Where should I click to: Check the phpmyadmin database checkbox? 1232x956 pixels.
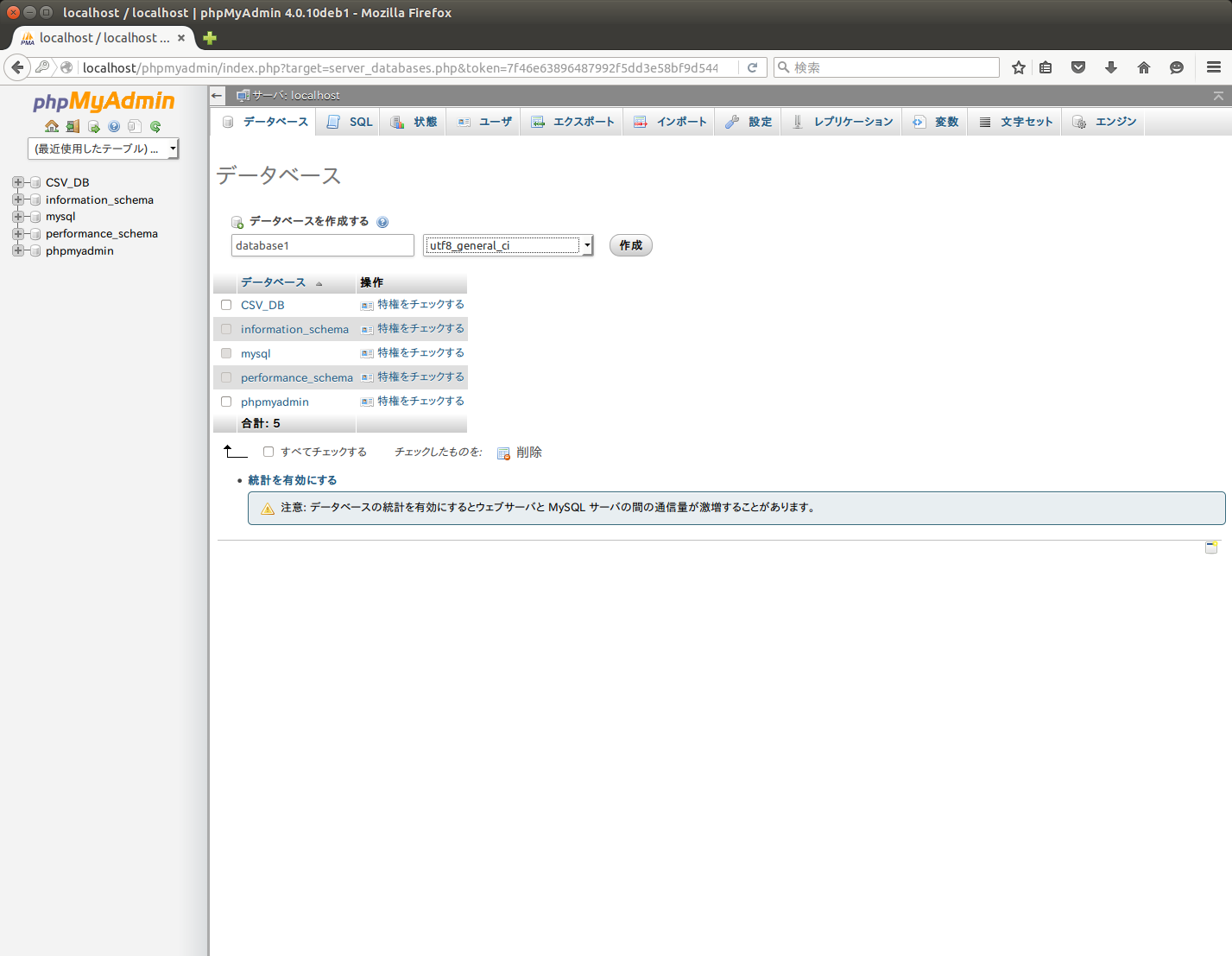click(226, 402)
